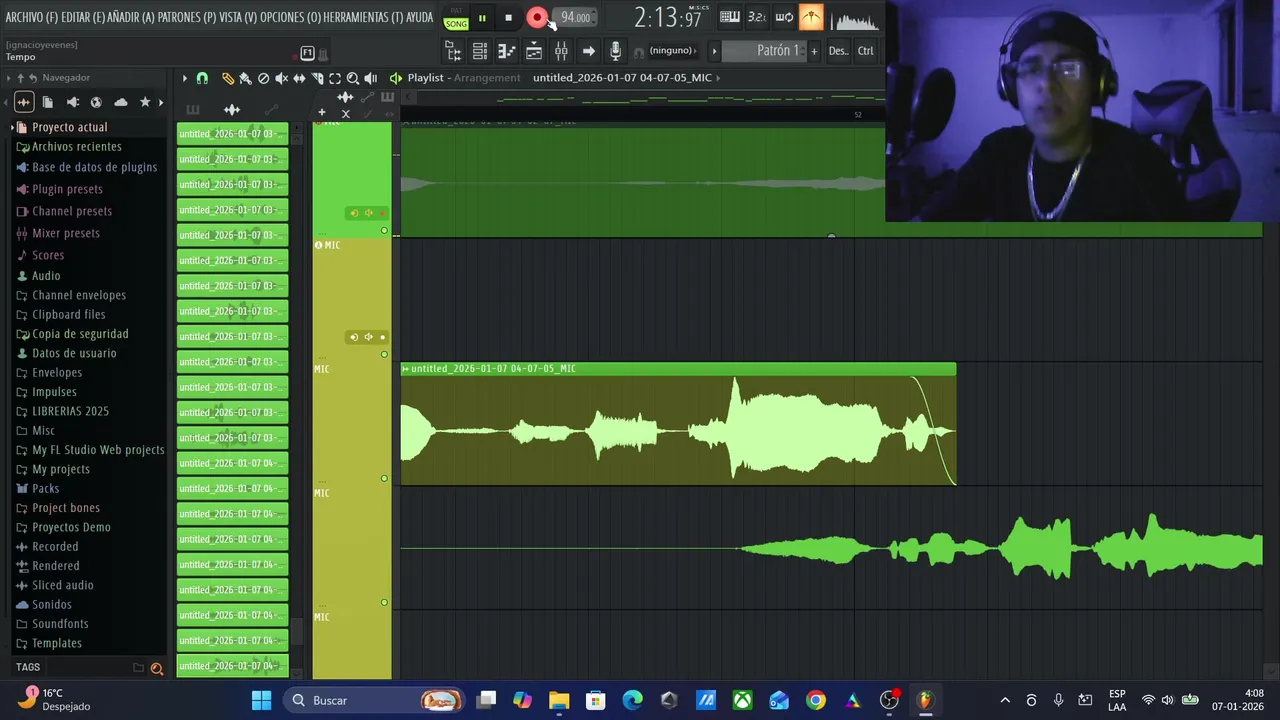Open Google Chrome from the taskbar
Screen dimensions: 1280x720
816,700
